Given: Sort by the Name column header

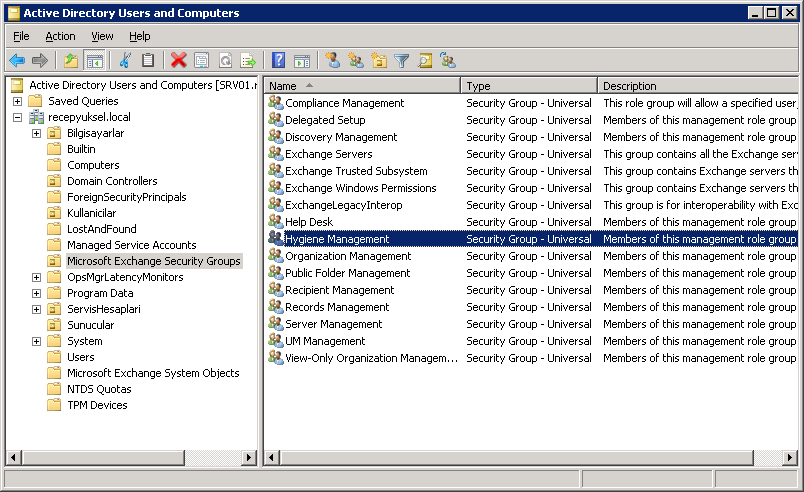Looking at the screenshot, I should [x=363, y=86].
